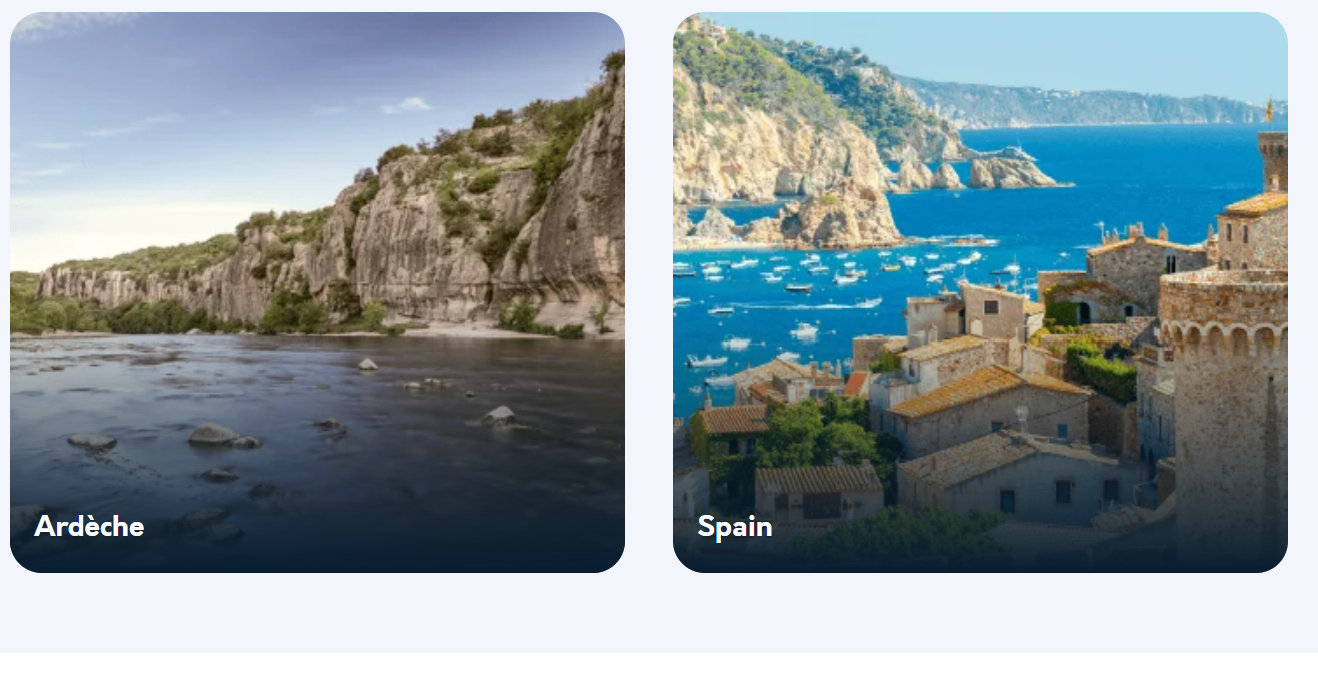This screenshot has width=1318, height=680.
Task: View campsites in Ardèche
Action: (x=317, y=292)
